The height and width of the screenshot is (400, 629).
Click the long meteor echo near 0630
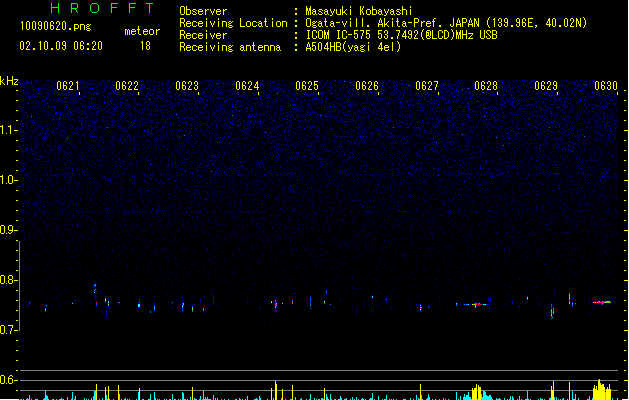click(x=602, y=302)
